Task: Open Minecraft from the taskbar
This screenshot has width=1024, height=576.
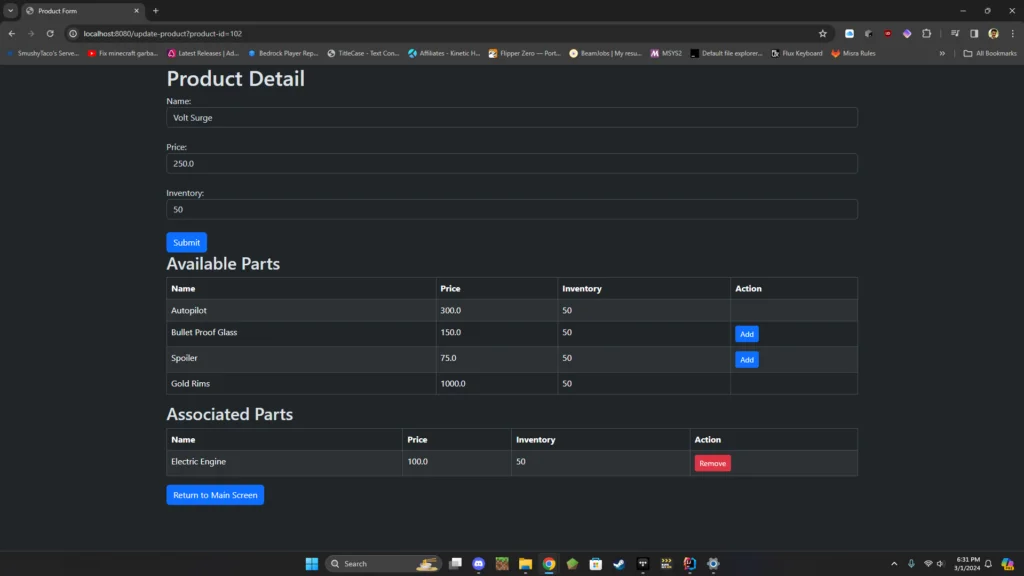Action: 502,564
